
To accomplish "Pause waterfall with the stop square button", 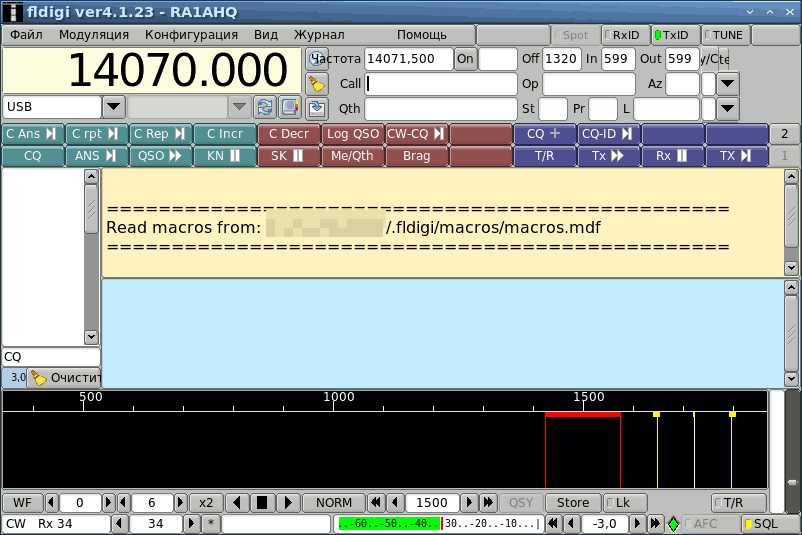I will [262, 503].
